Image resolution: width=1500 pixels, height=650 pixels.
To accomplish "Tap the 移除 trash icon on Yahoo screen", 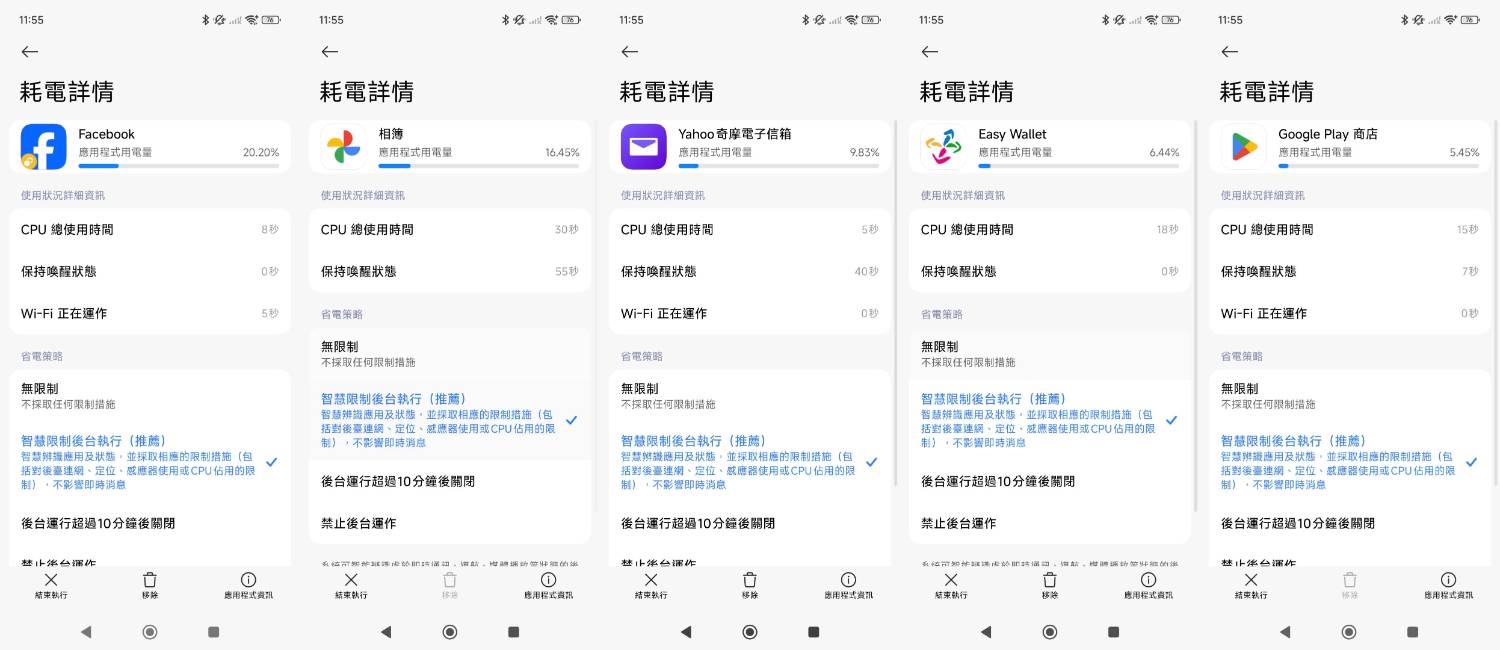I will point(750,585).
